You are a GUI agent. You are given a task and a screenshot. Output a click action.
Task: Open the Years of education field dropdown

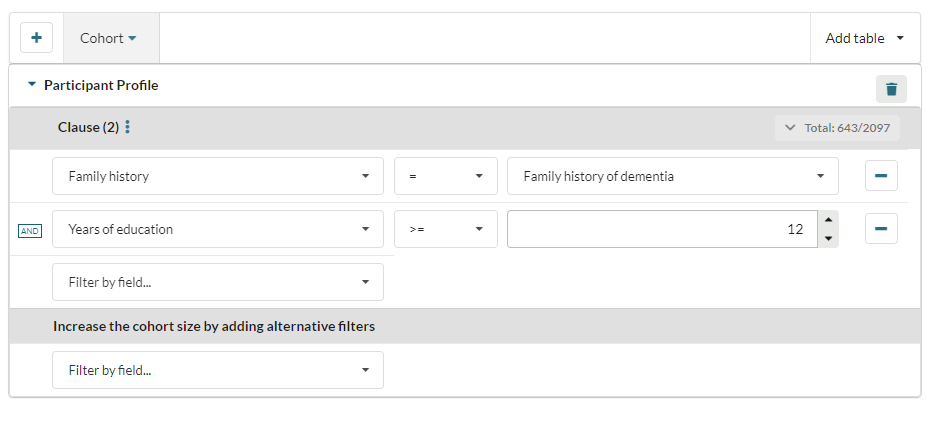217,229
